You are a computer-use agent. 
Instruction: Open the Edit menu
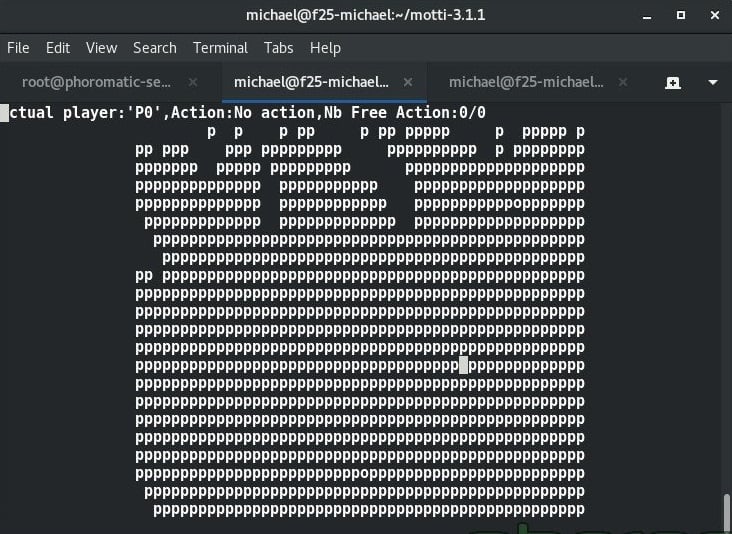pos(58,47)
